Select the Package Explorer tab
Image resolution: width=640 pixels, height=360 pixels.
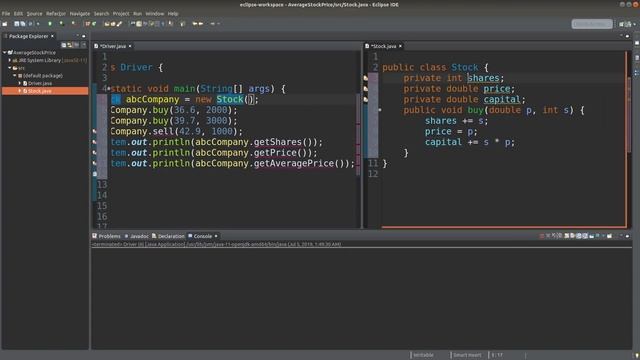(28, 36)
